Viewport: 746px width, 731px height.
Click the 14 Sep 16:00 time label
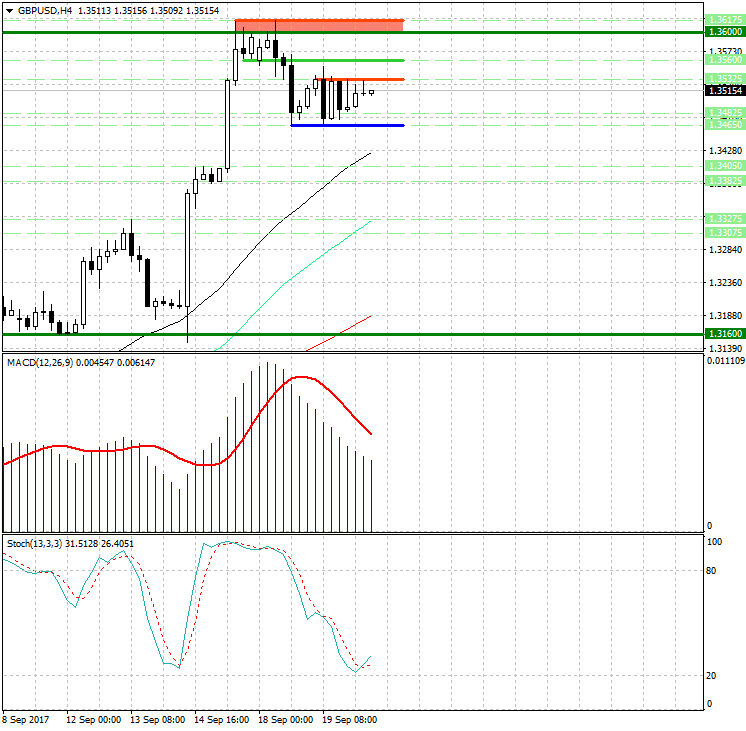coord(221,720)
